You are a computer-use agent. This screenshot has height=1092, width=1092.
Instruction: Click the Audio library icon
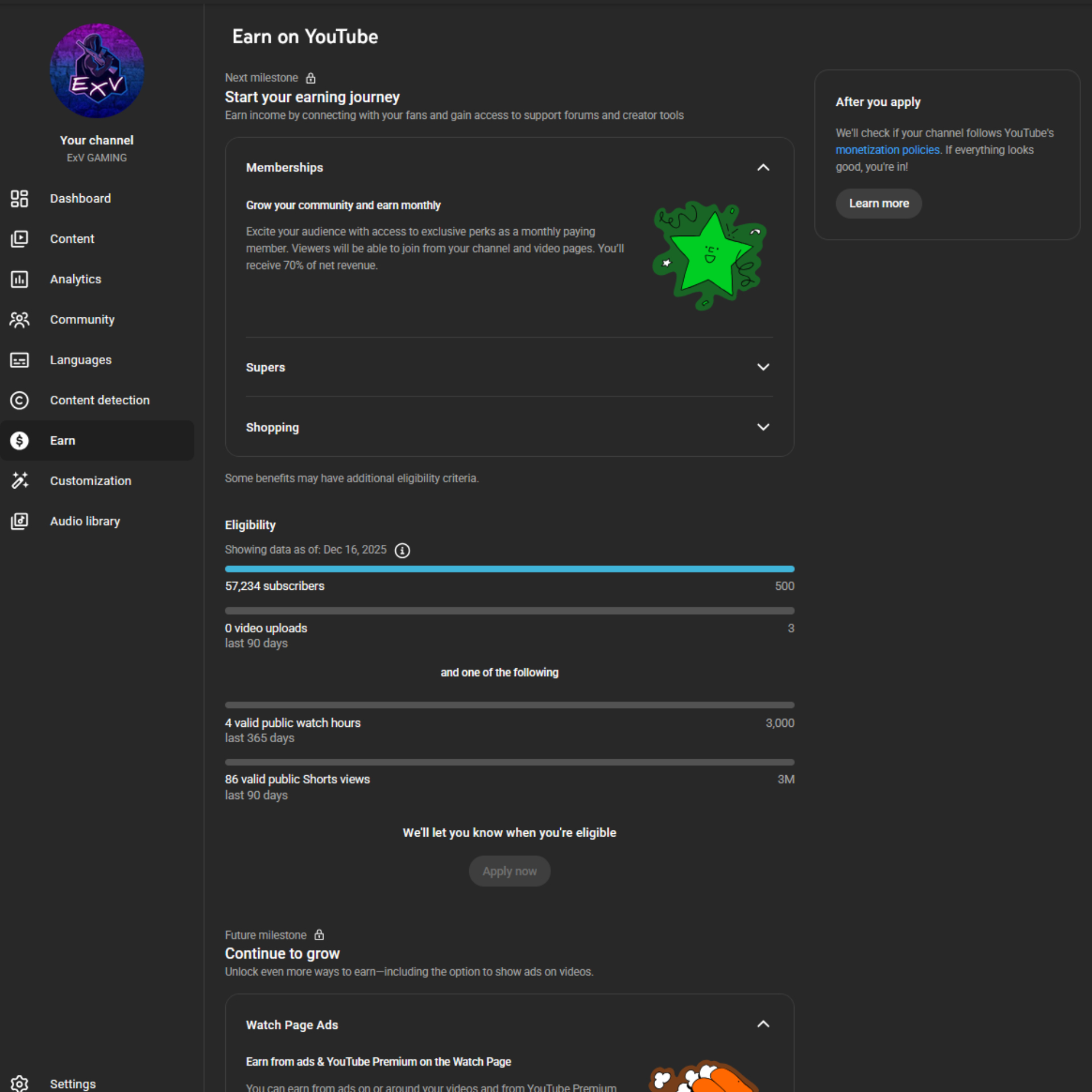[x=19, y=521]
